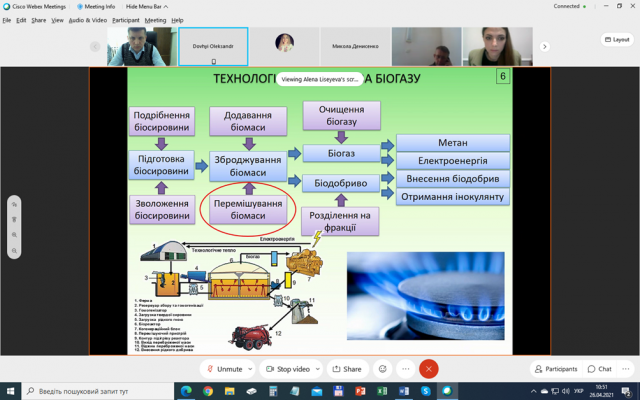Click the Windows Start button

click(11, 391)
